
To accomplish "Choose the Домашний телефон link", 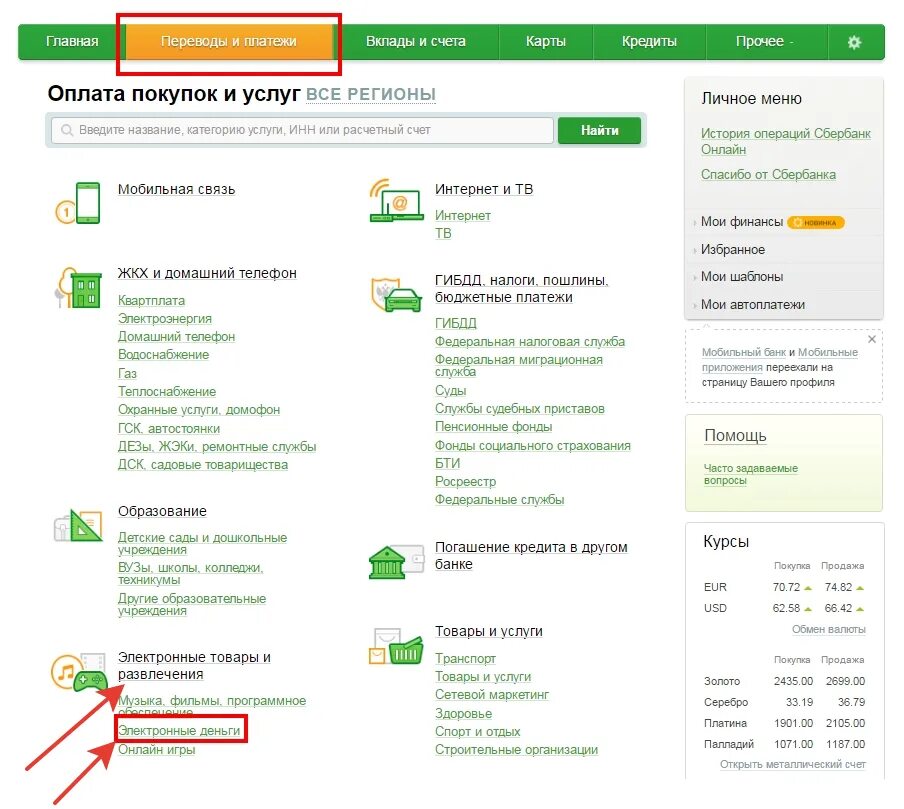I will 176,337.
